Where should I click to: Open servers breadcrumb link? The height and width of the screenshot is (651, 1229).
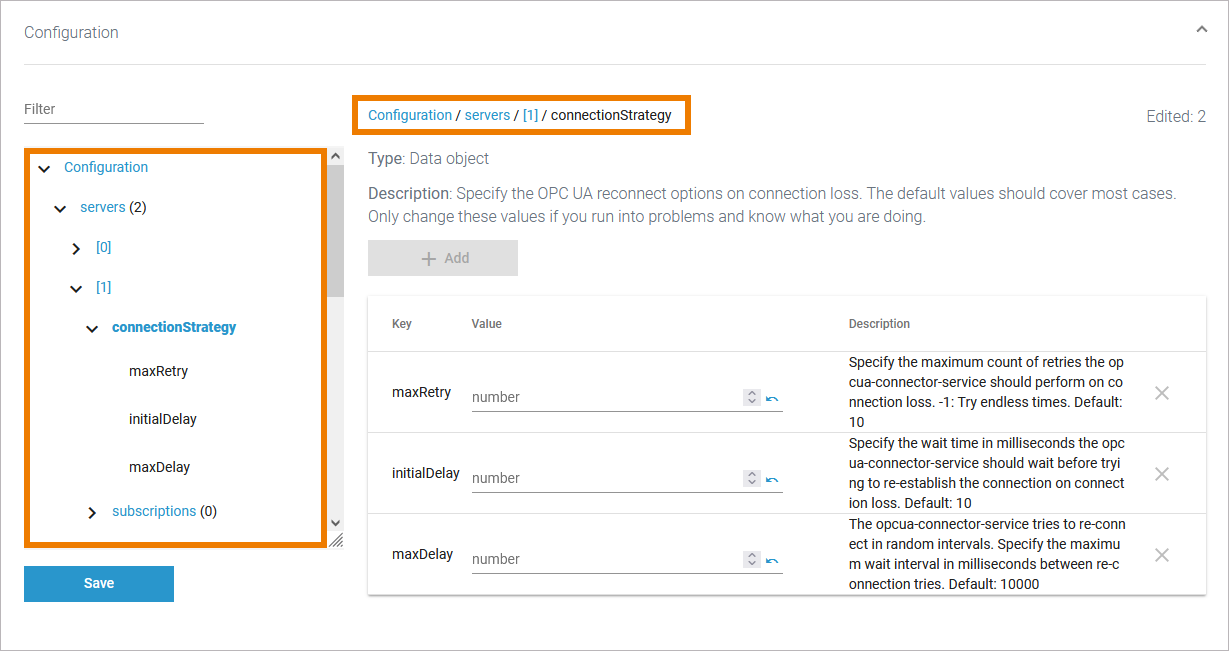click(487, 115)
